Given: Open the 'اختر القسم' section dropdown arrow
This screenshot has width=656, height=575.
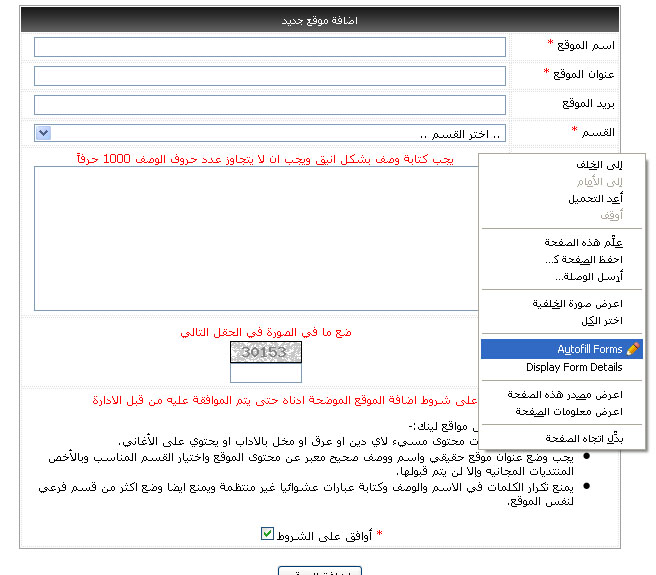Looking at the screenshot, I should pos(44,133).
